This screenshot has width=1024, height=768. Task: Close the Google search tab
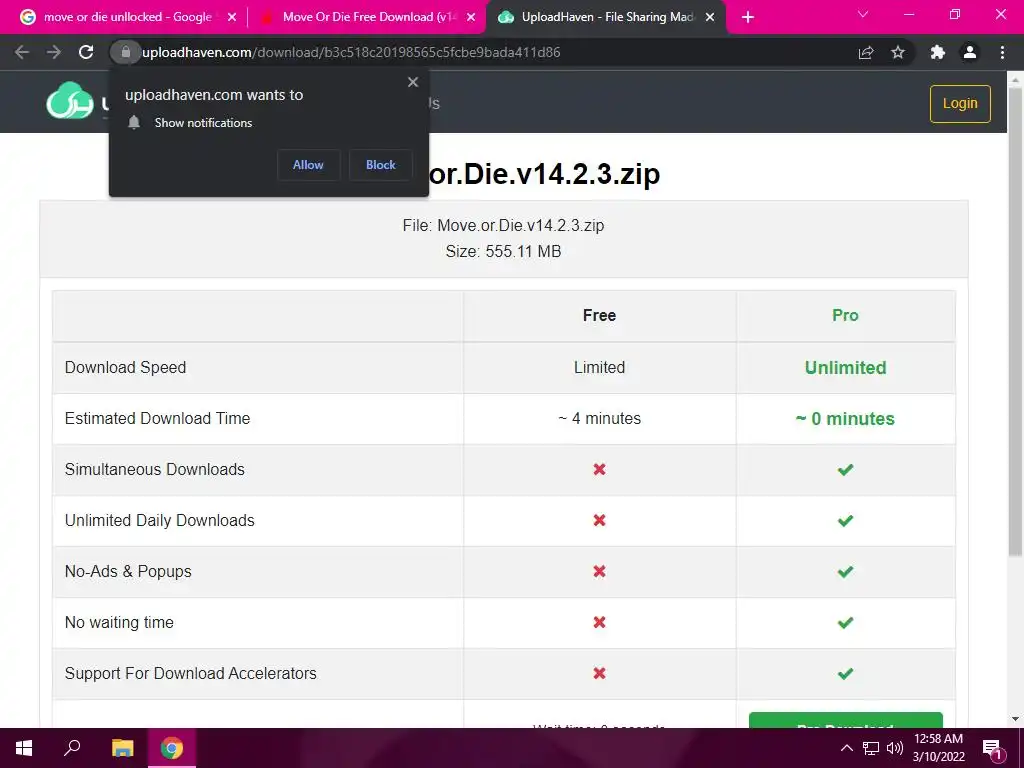tap(232, 17)
